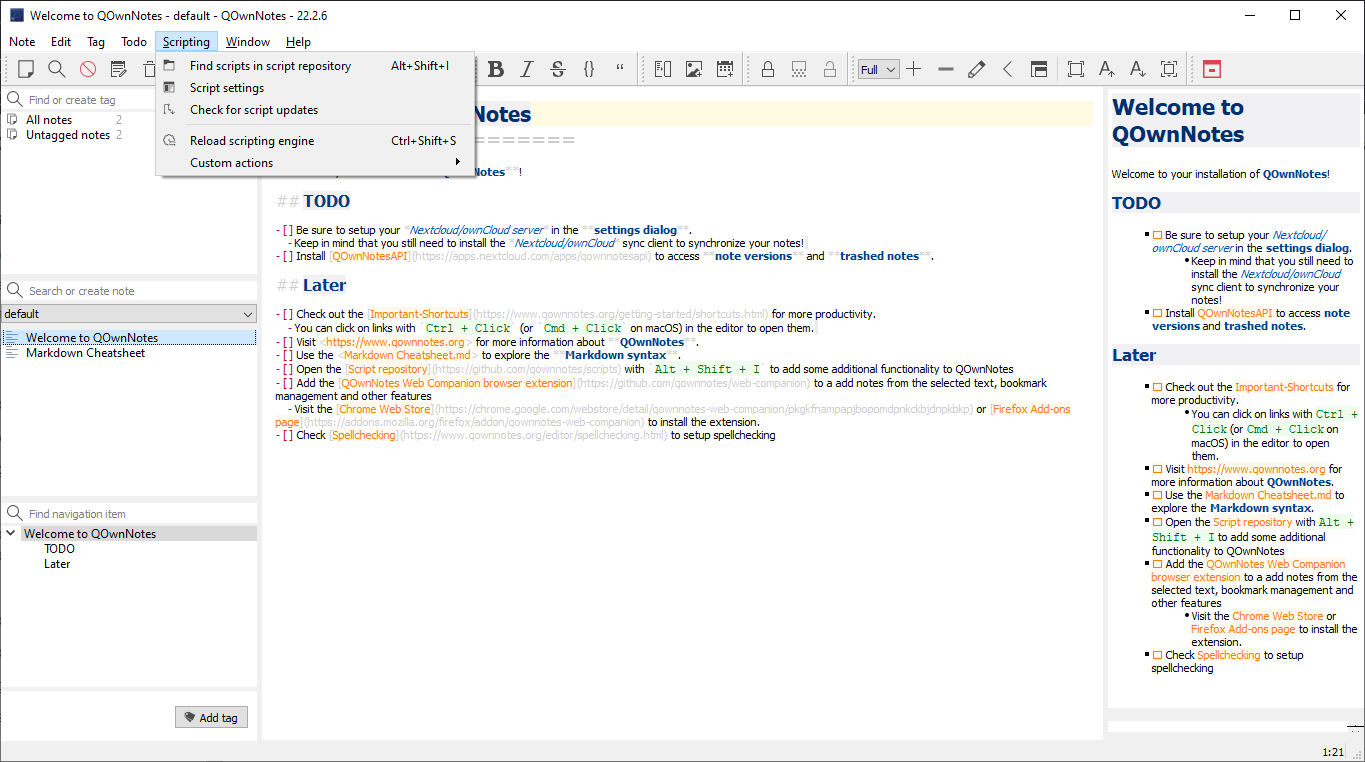Expand the Custom actions submenu

click(315, 162)
